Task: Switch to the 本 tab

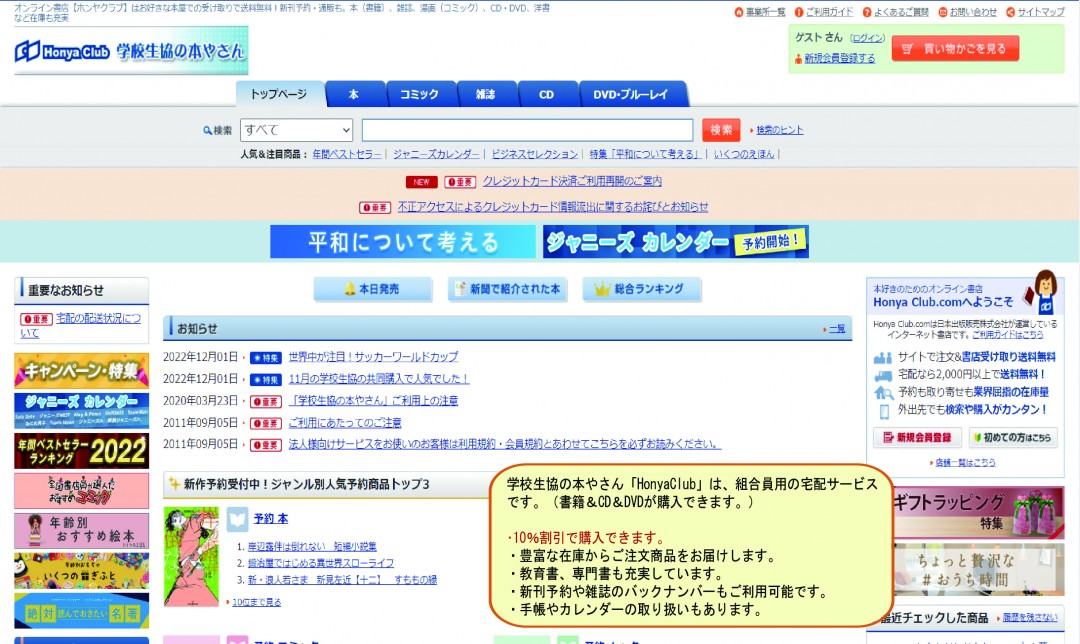Action: coord(354,94)
